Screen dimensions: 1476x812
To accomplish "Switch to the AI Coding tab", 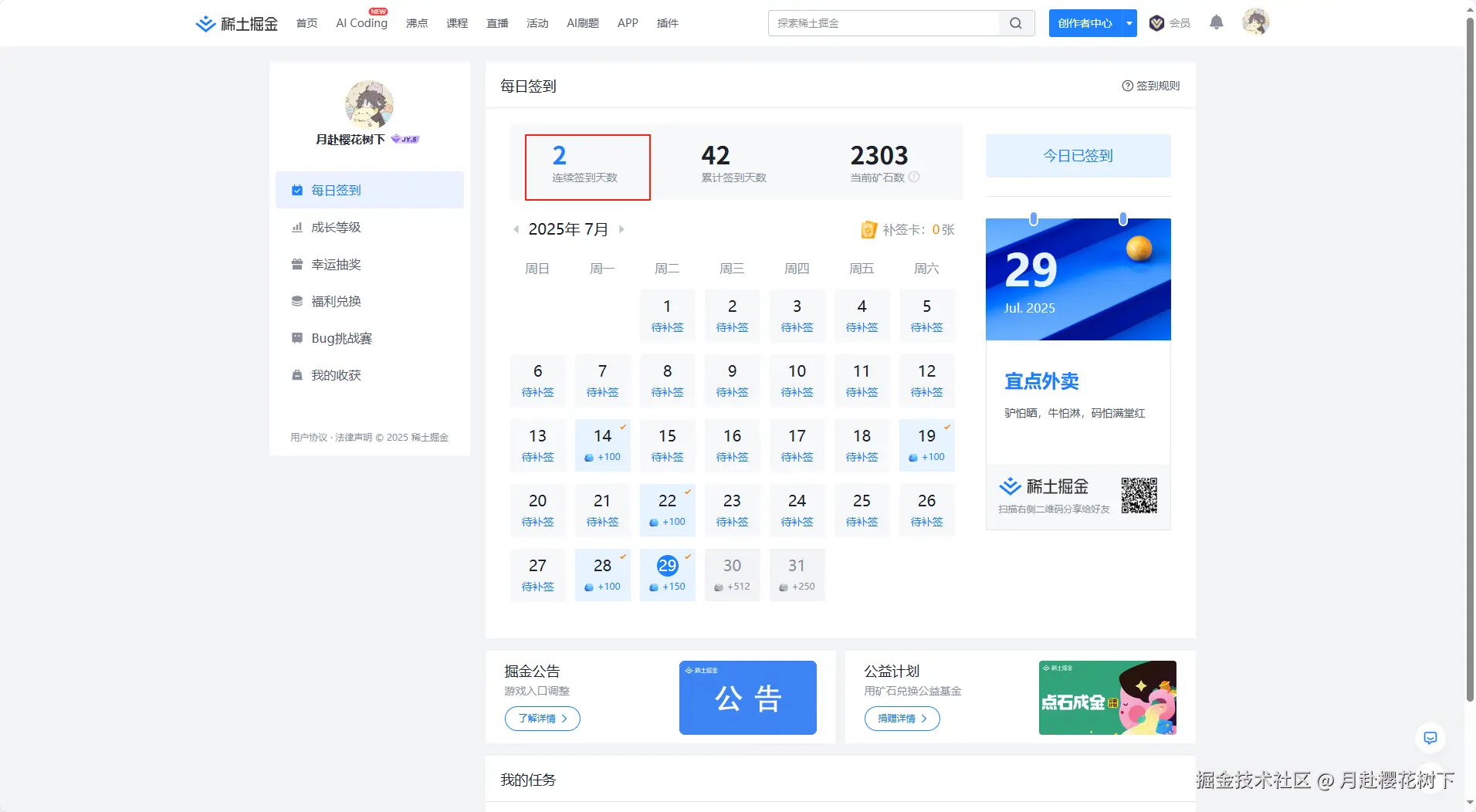I will 361,22.
